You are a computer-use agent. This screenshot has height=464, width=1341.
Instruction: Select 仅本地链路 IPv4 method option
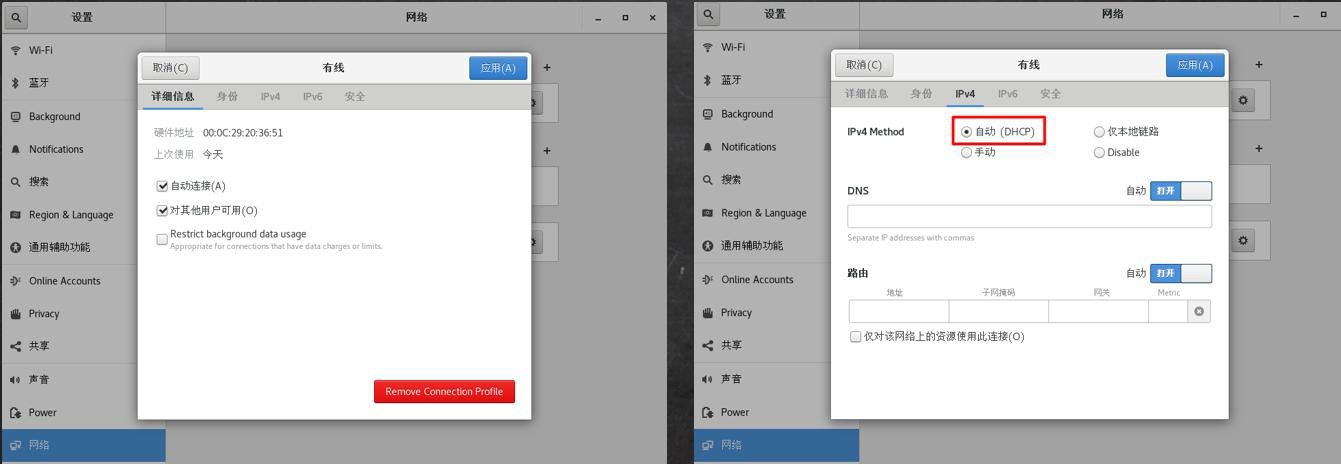coord(1099,132)
